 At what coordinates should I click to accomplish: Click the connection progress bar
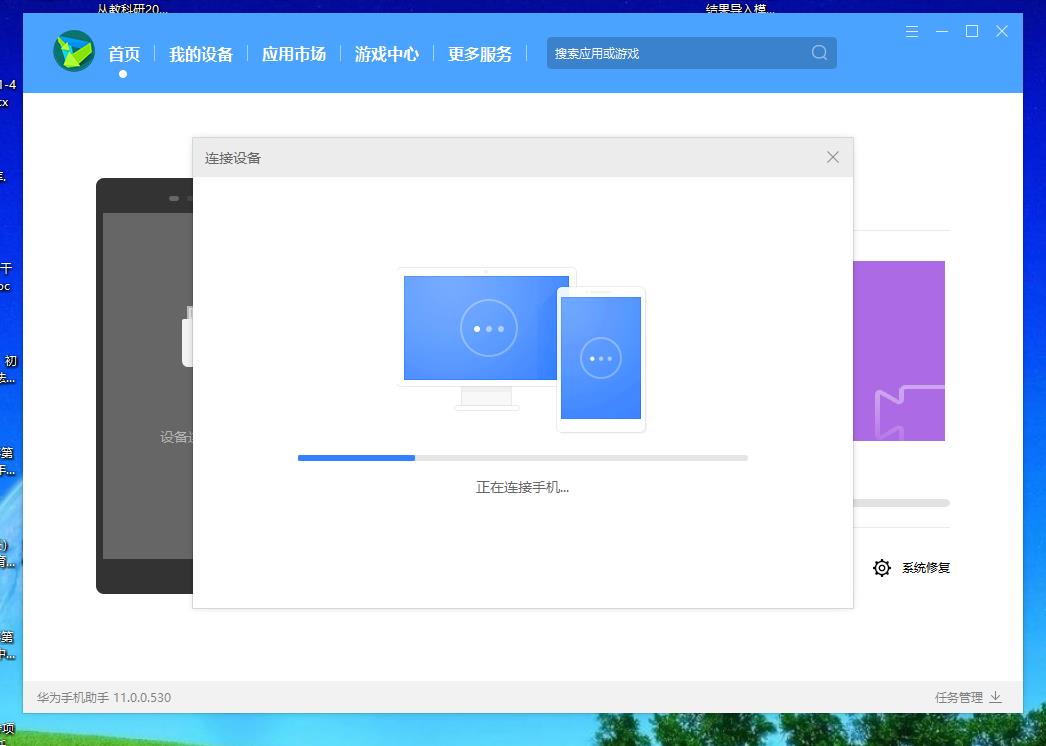pyautogui.click(x=522, y=458)
